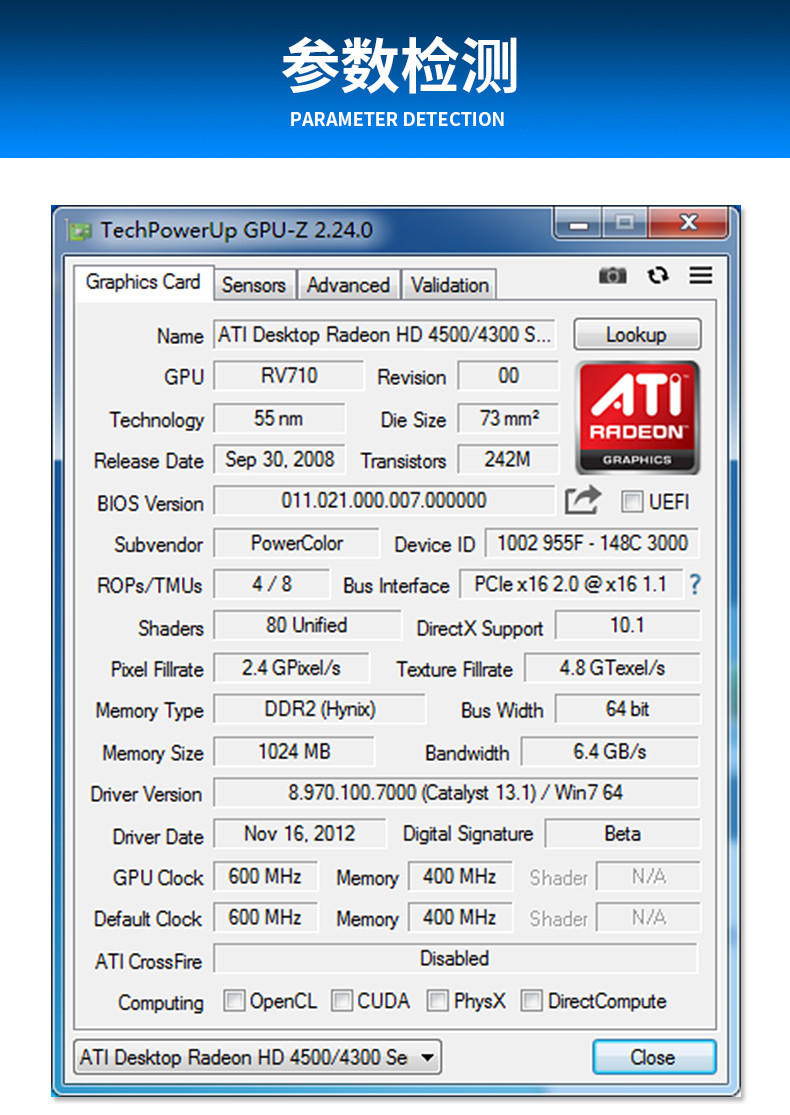Viewport: 790px width, 1115px height.
Task: Click the Driver Date Nov 16, 2012
Action: pyautogui.click(x=300, y=834)
